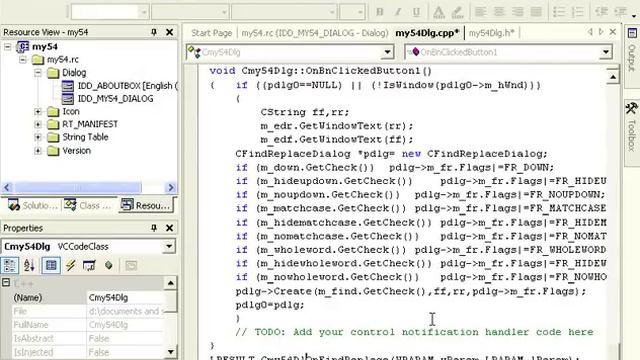Click the IsAbstract property row
This screenshot has width=640, height=360.
[x=88, y=338]
